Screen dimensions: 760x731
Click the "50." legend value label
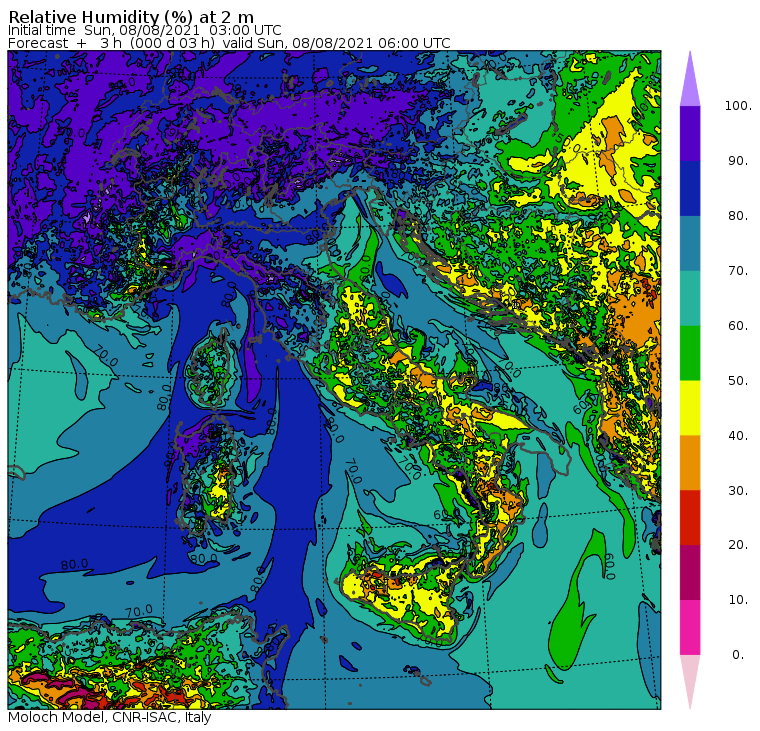738,381
